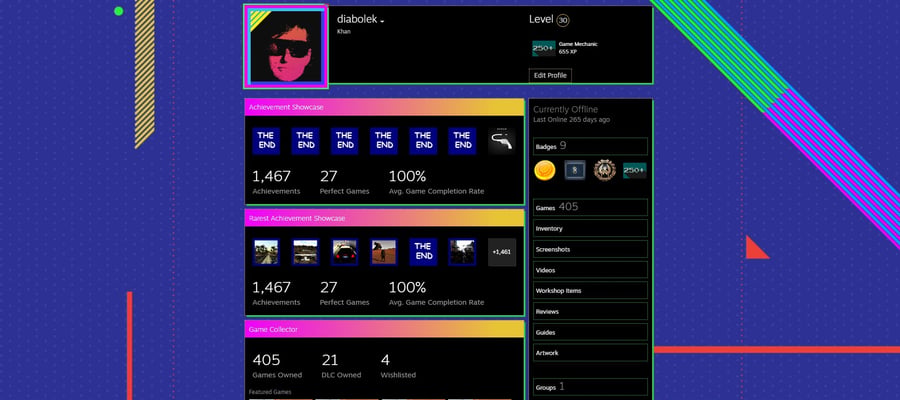
Task: Go to the Inventory section
Action: [590, 228]
